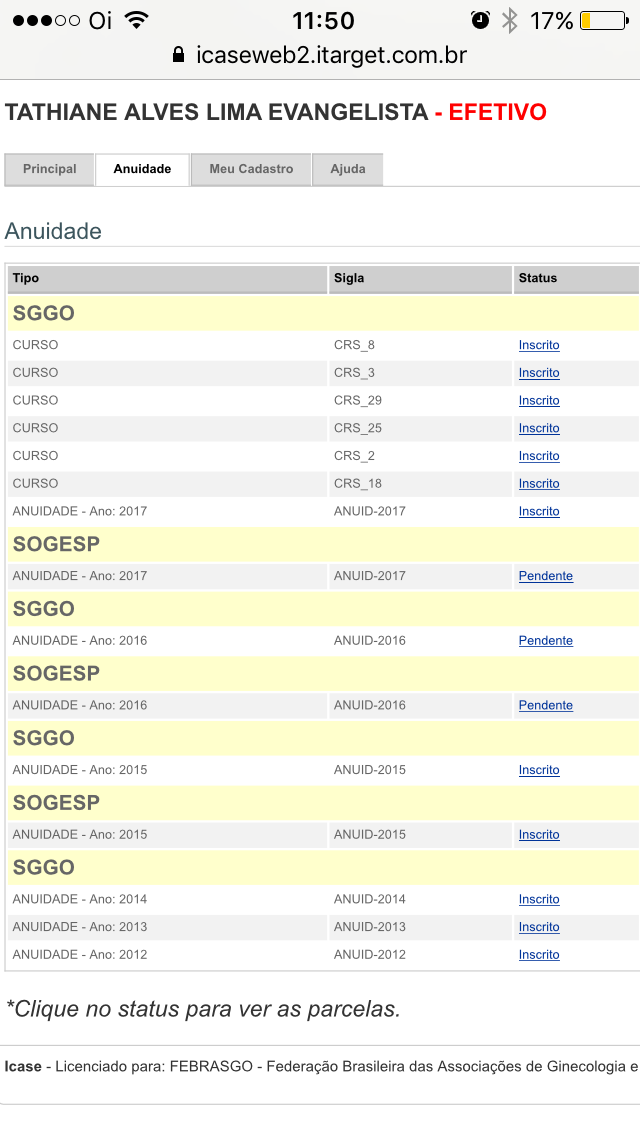Tap the Wi-Fi status icon
This screenshot has width=640, height=1136.
pos(137,20)
